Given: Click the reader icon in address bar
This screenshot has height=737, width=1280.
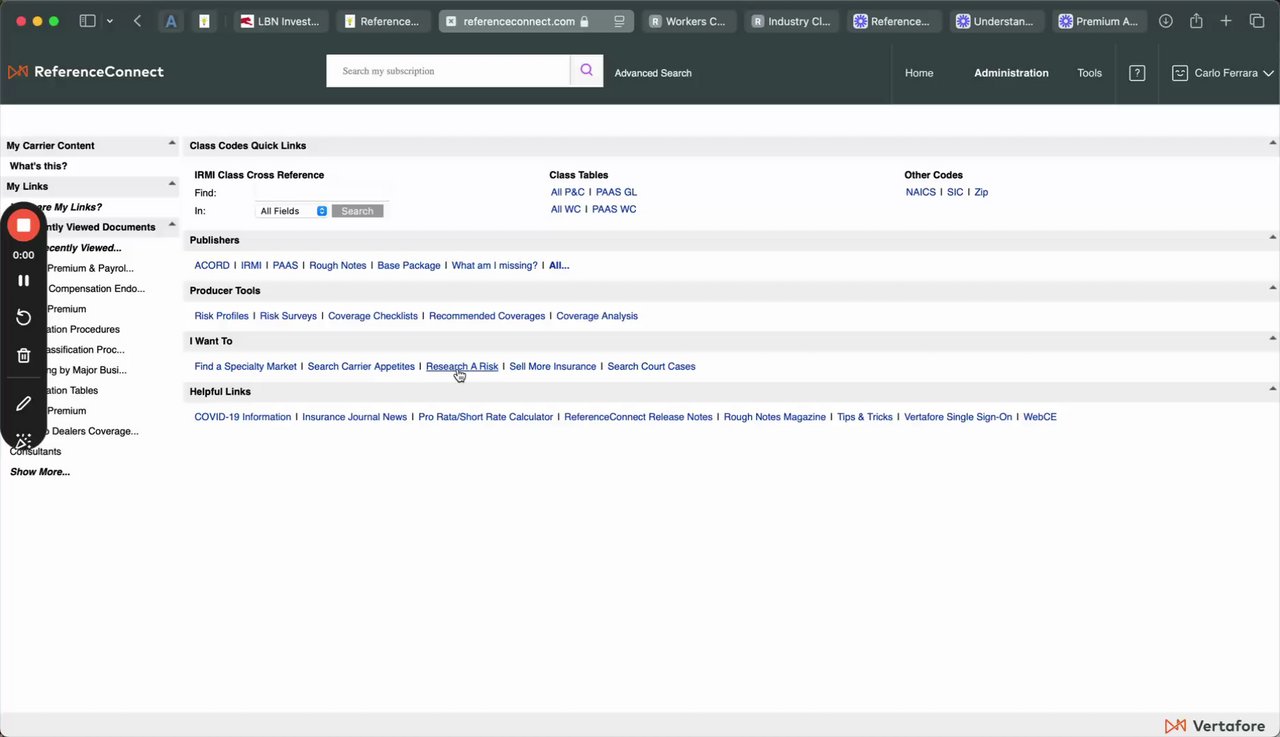Looking at the screenshot, I should click(x=619, y=21).
